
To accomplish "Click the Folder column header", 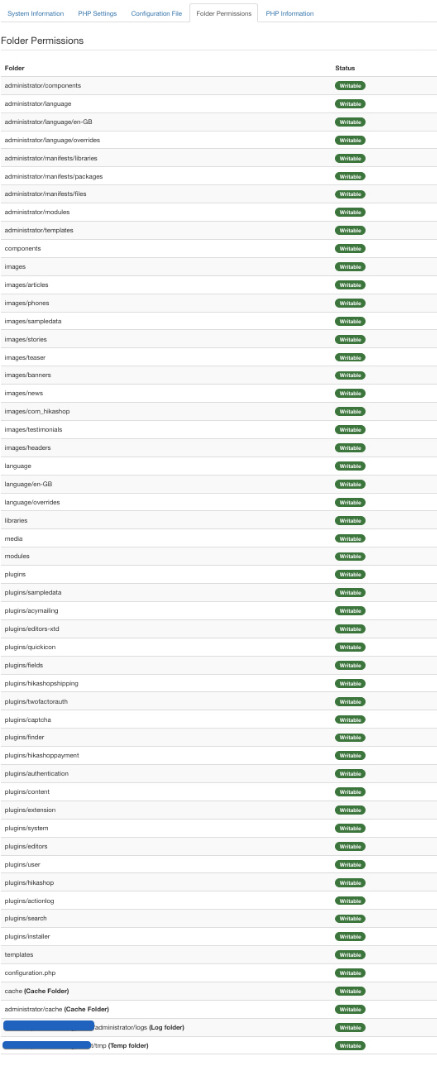I will [14, 68].
